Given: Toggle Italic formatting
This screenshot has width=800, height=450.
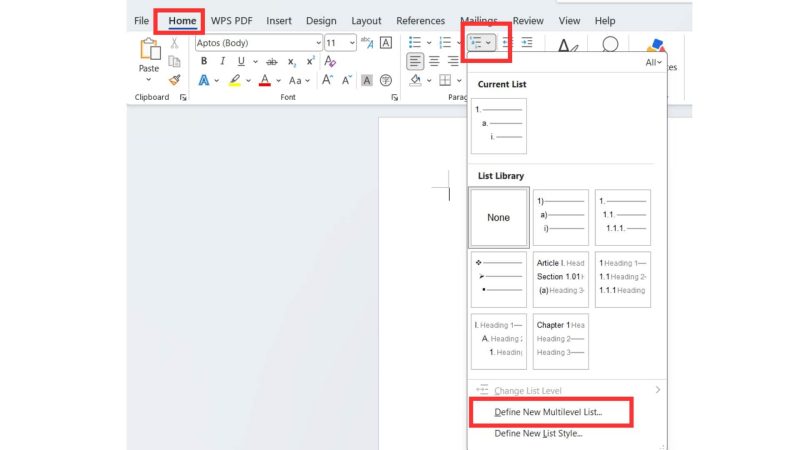Looking at the screenshot, I should click(222, 61).
